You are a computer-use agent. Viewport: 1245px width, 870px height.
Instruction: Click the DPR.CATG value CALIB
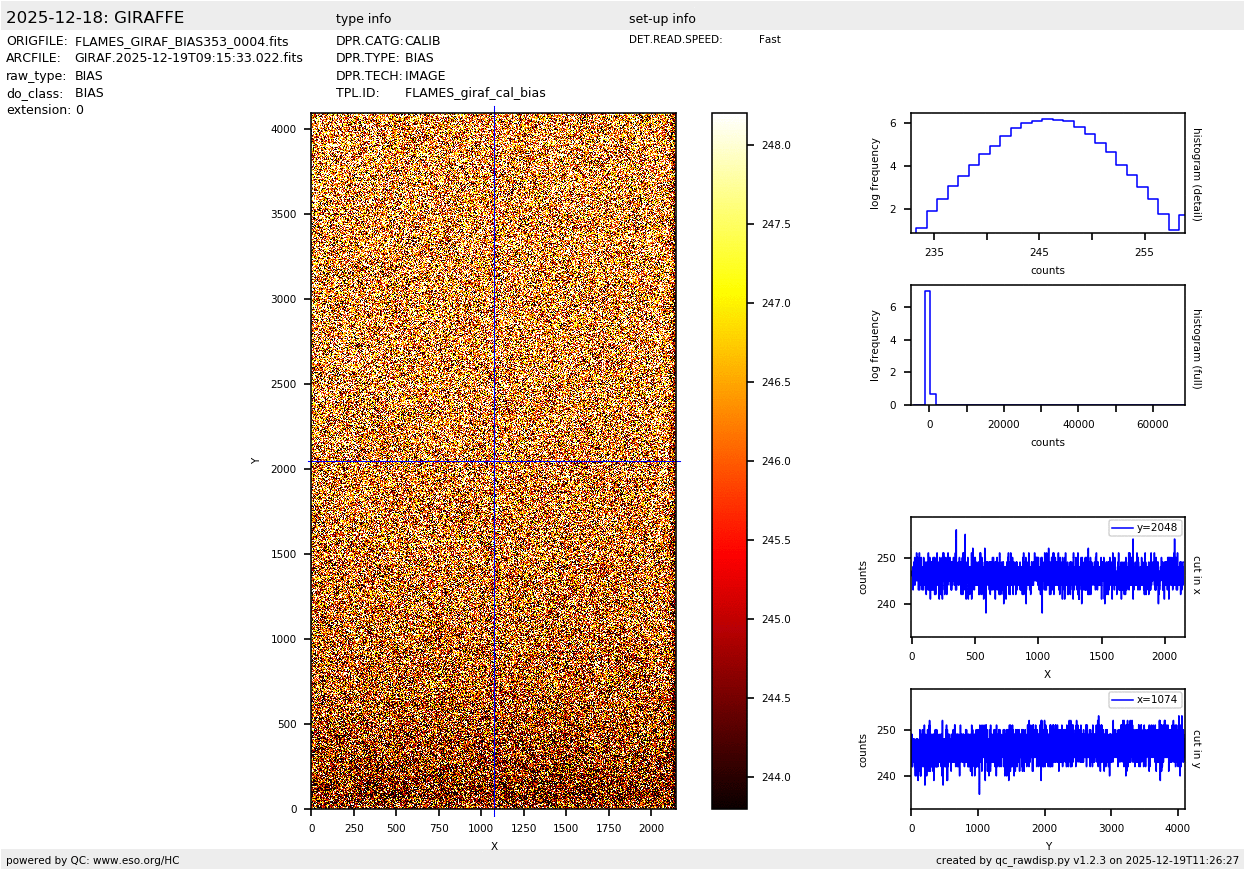[422, 42]
